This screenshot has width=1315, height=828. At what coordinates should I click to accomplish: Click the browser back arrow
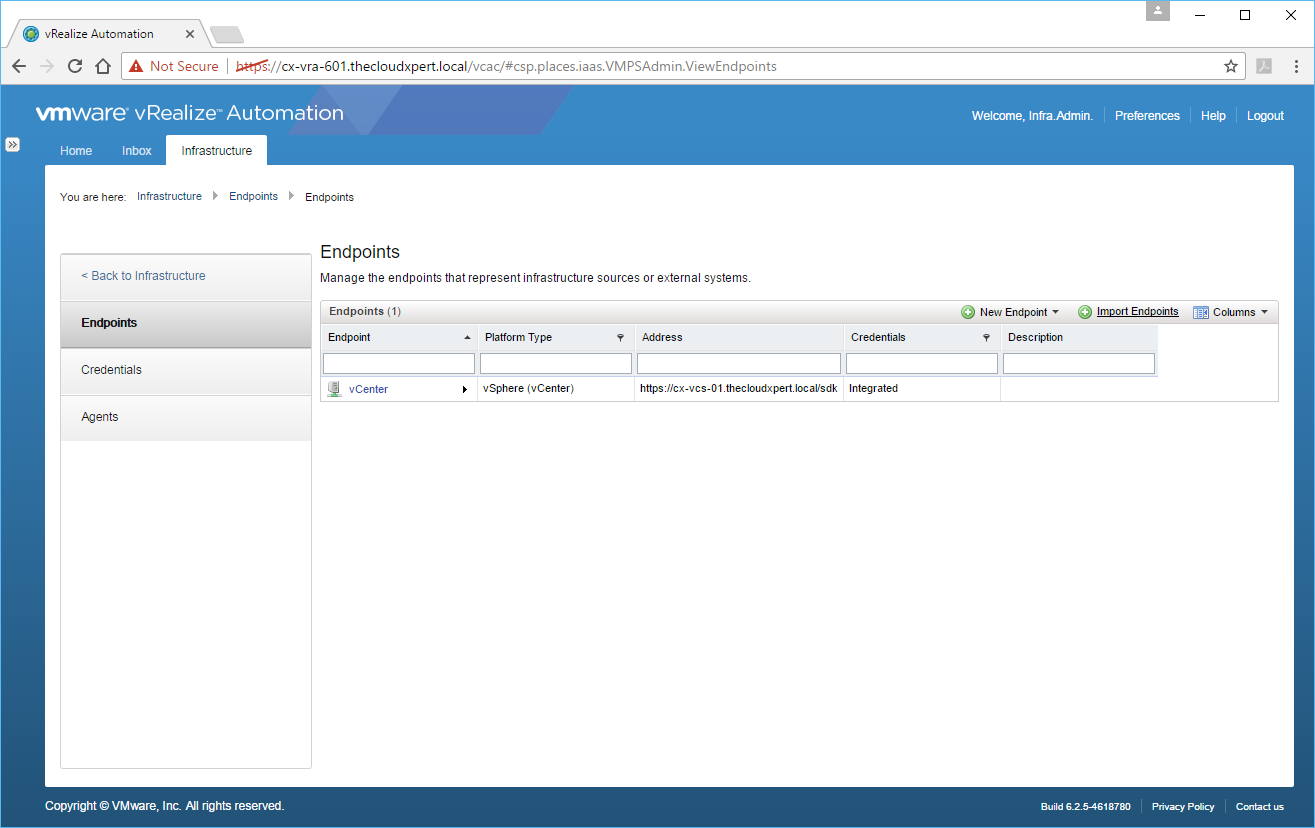click(x=19, y=66)
